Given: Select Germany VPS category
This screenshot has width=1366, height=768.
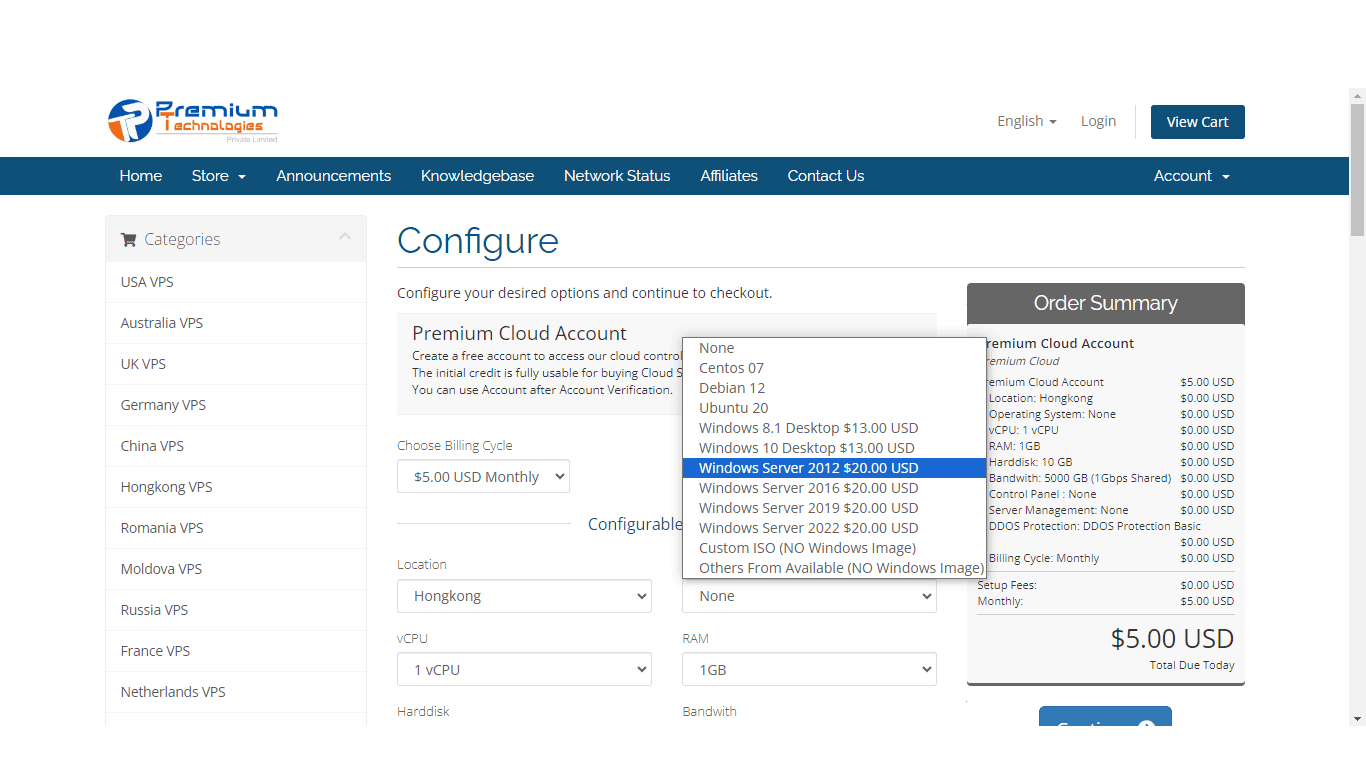Looking at the screenshot, I should pos(236,405).
